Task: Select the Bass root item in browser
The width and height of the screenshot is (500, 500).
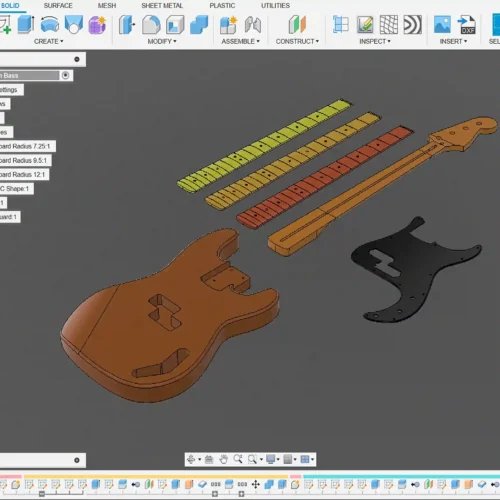Action: coord(29,75)
